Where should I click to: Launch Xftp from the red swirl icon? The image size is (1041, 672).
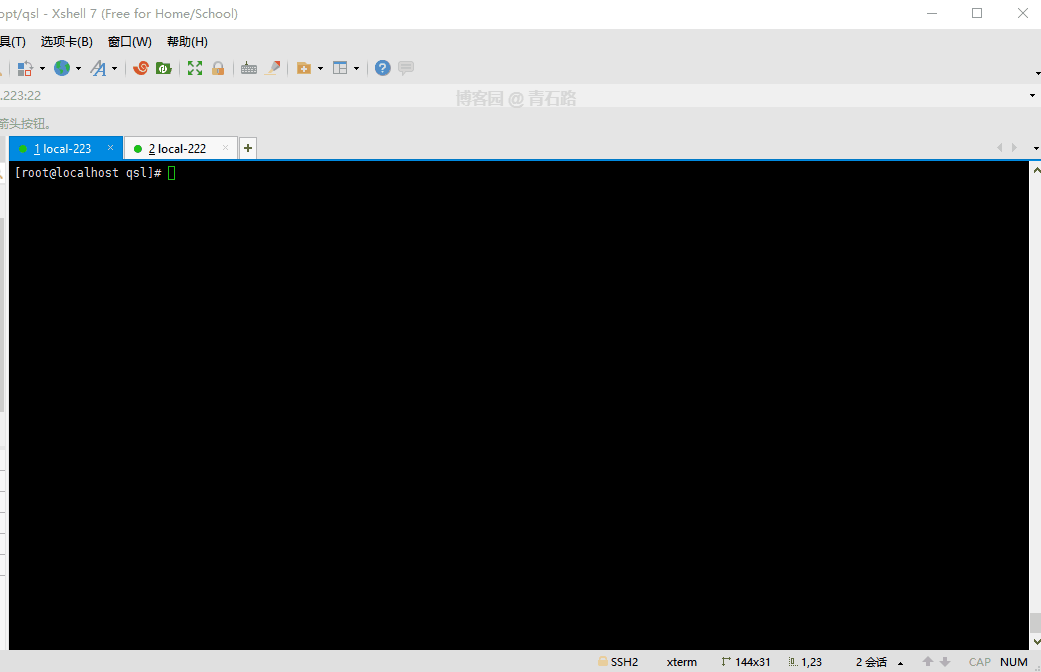[x=141, y=68]
